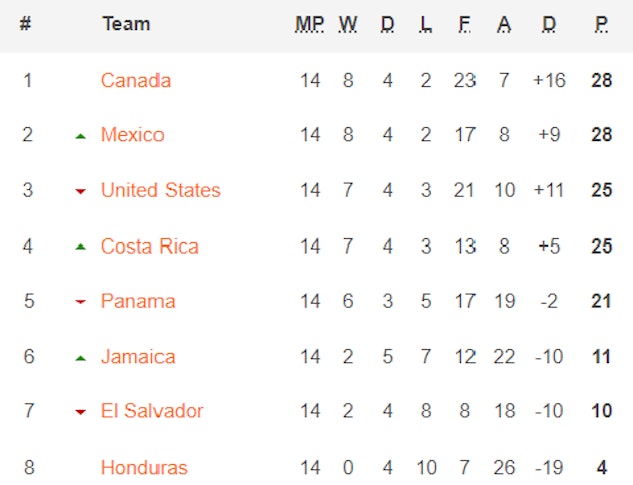Screen dimensions: 633x485
Task: Open the Canada team link
Action: pyautogui.click(x=136, y=80)
